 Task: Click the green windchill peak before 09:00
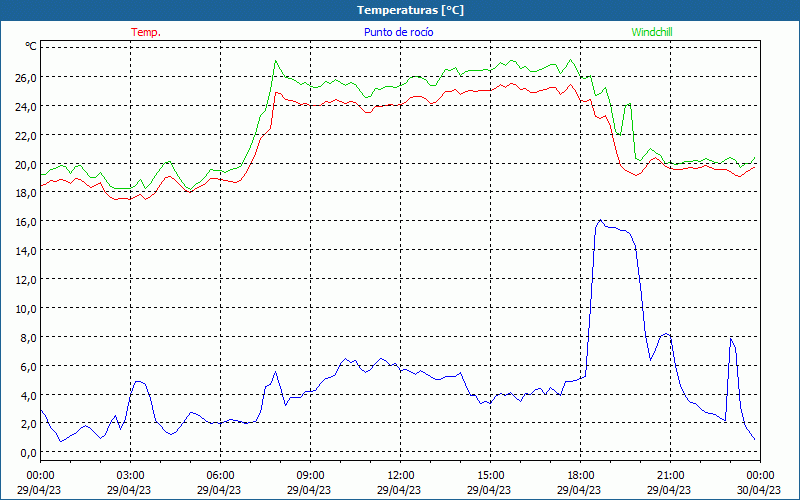tap(276, 61)
